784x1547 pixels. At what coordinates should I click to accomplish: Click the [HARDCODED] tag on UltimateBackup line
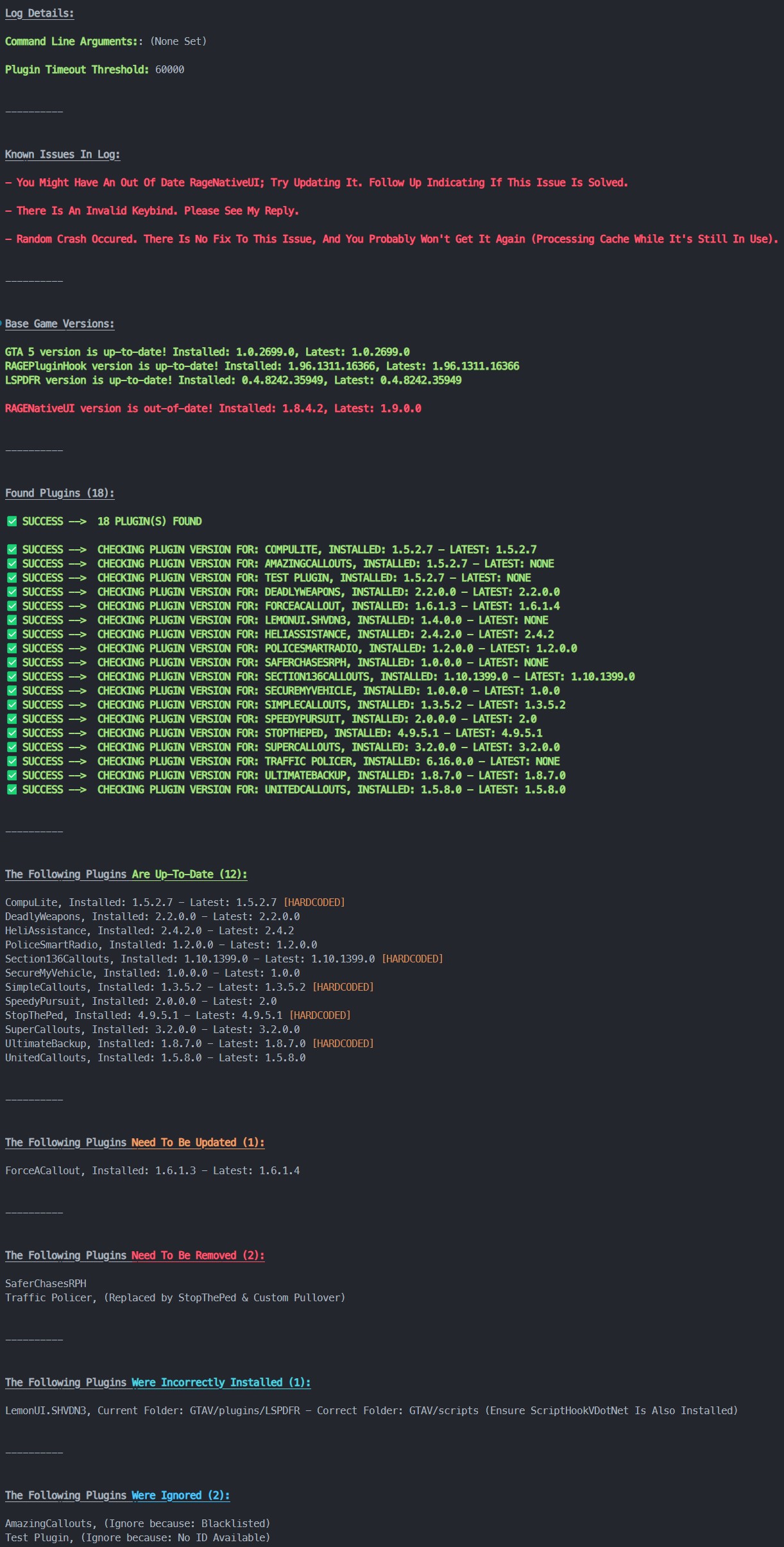click(x=343, y=1044)
